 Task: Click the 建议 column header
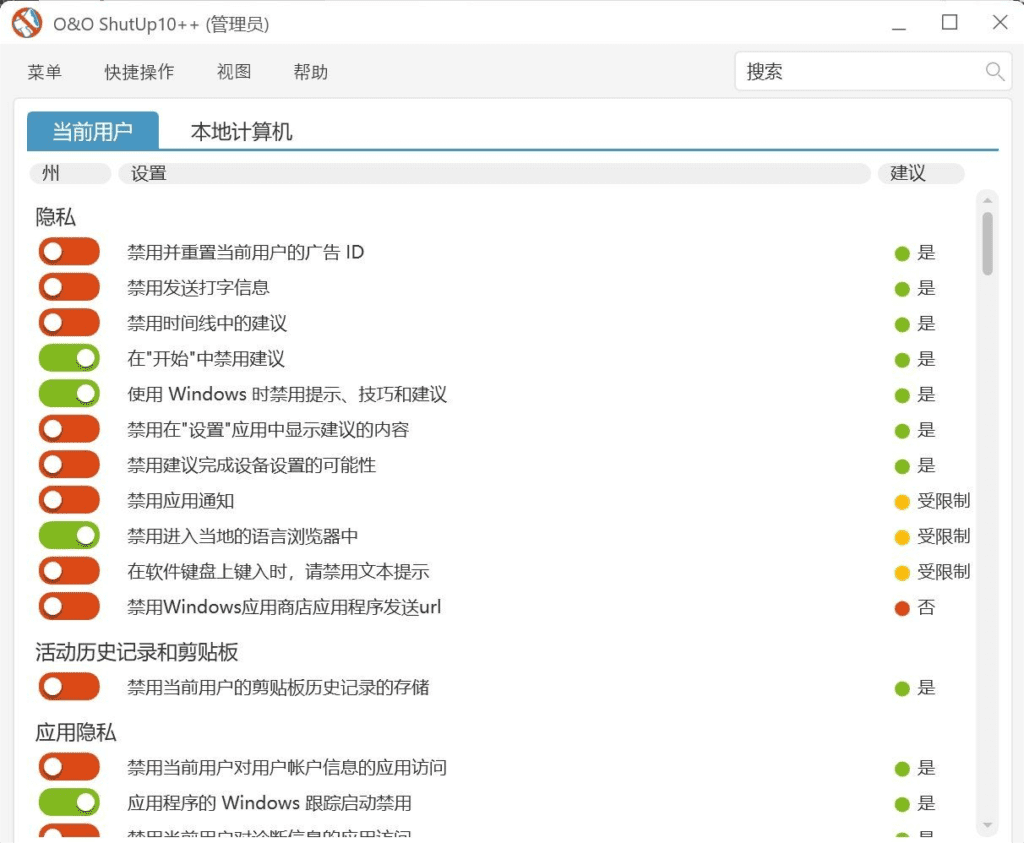tap(920, 173)
